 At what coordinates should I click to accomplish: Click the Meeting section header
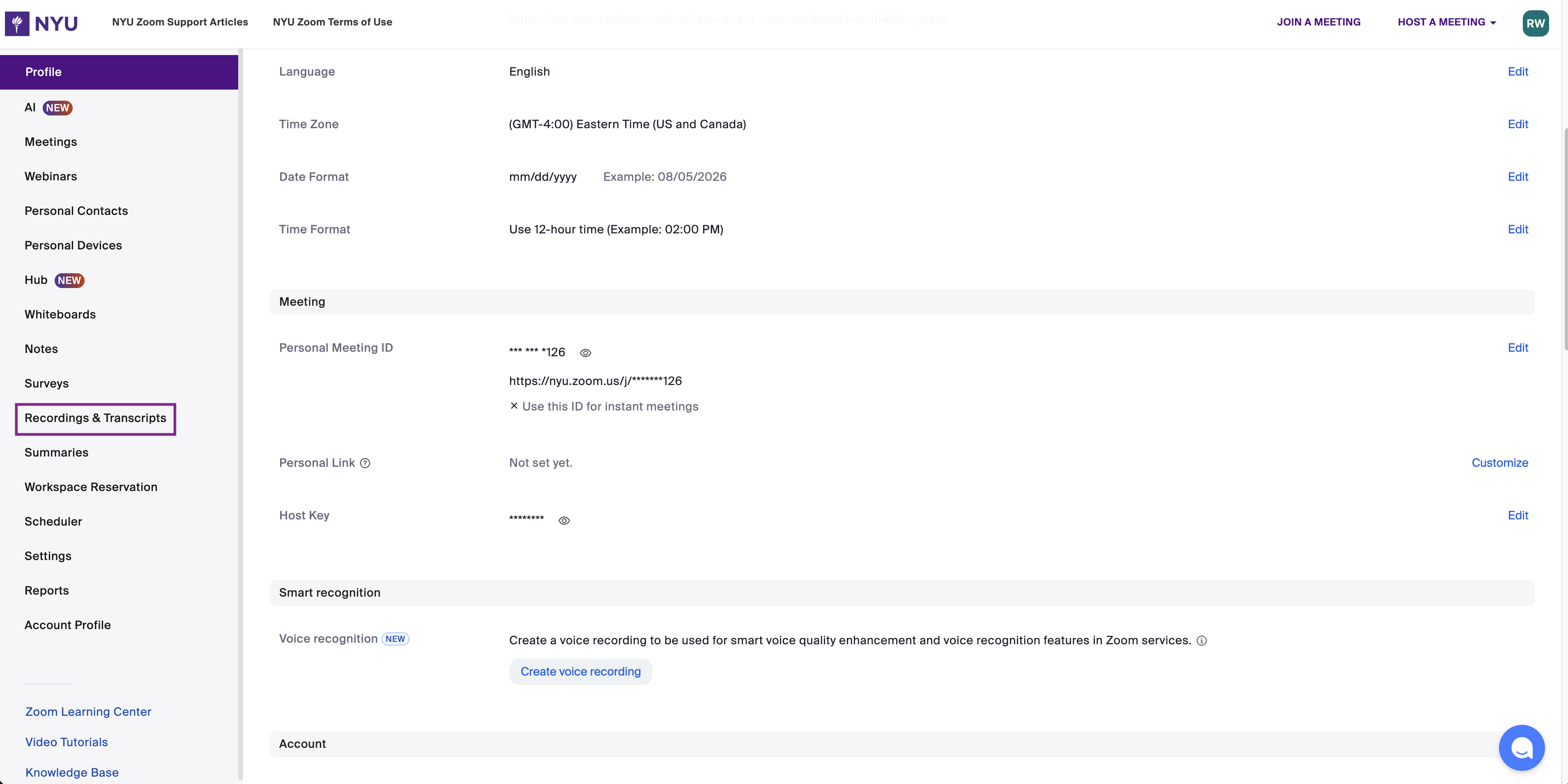point(901,302)
